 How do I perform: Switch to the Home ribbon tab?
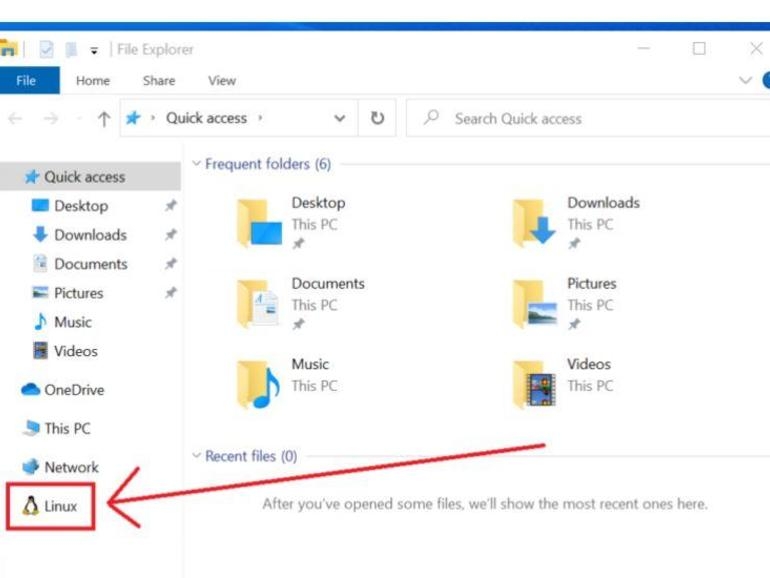coord(93,81)
